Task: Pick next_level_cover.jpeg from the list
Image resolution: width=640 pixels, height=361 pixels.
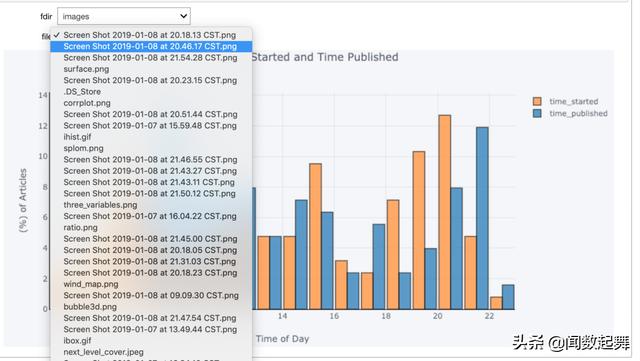Action: coord(151,352)
